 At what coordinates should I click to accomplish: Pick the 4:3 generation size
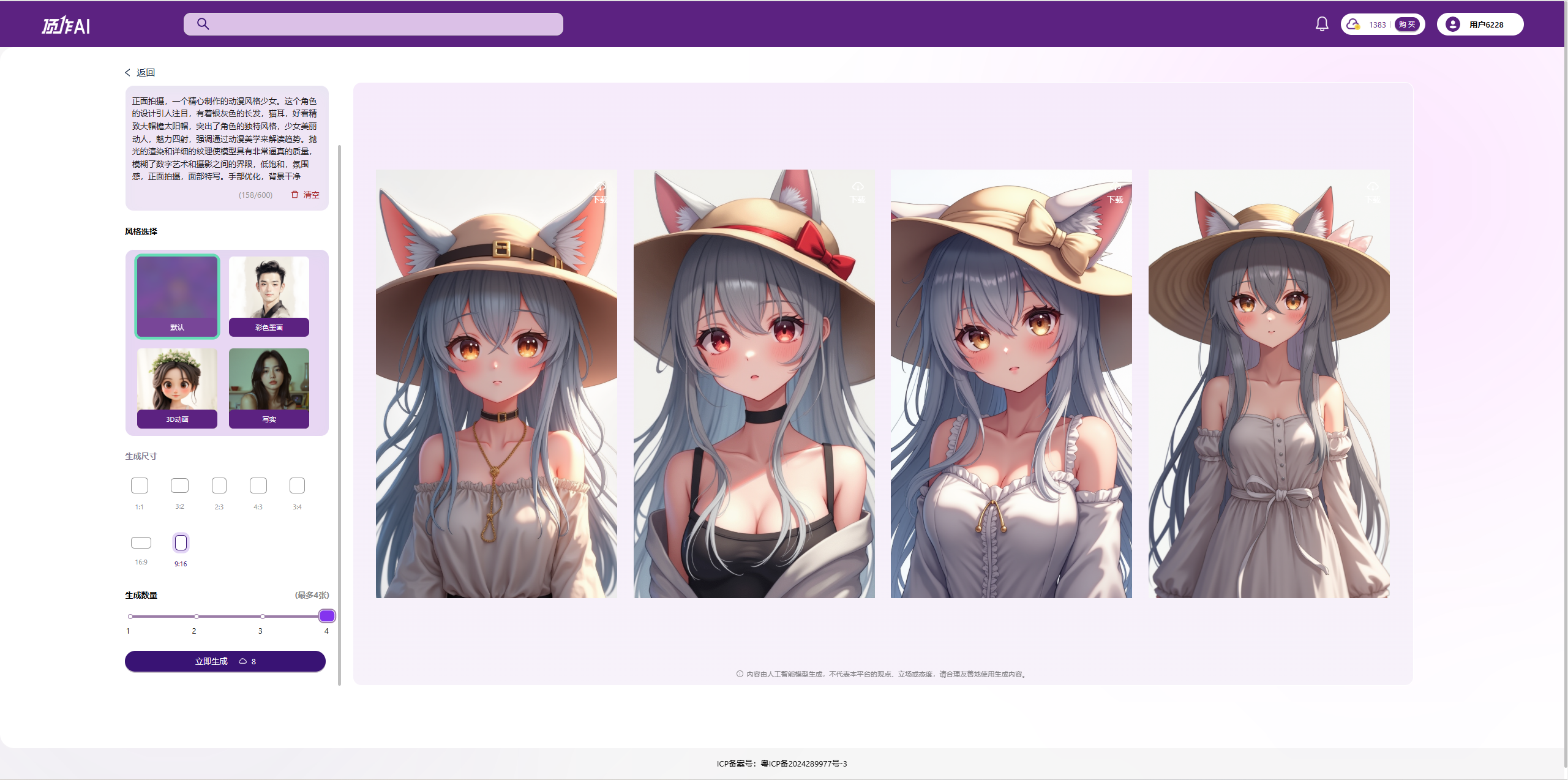coord(258,486)
